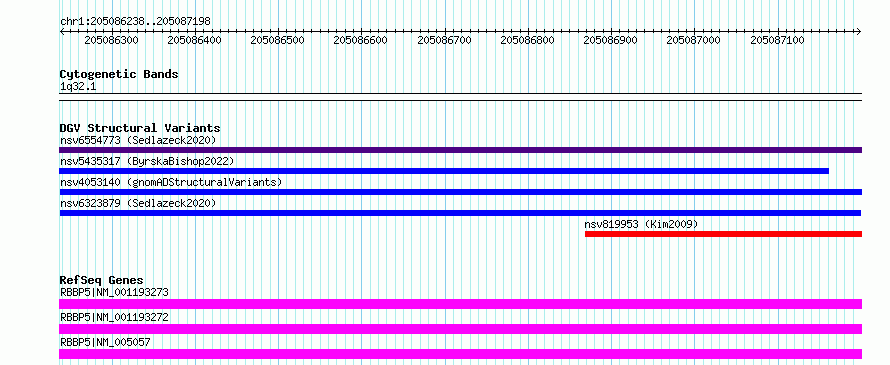Select the blue nsv6323879 variant bar
This screenshot has width=890, height=365.
pos(460,213)
